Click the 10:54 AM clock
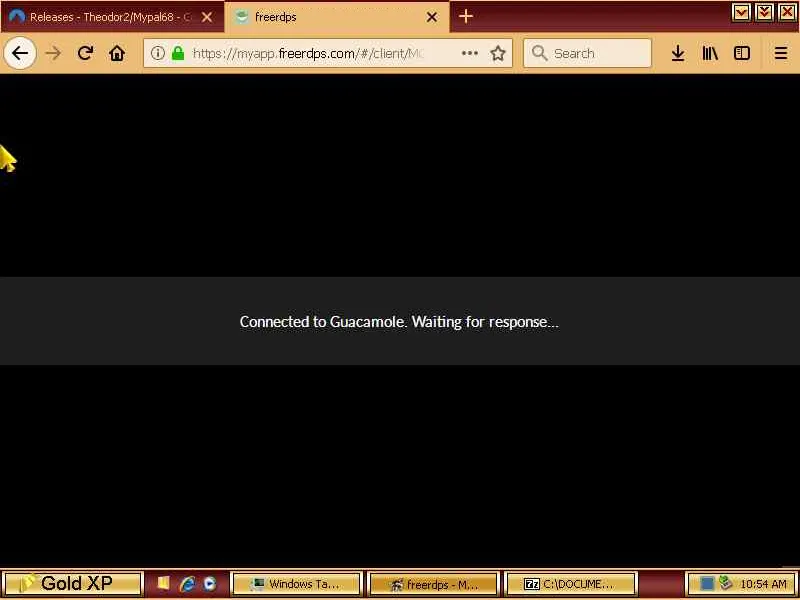 pyautogui.click(x=763, y=584)
